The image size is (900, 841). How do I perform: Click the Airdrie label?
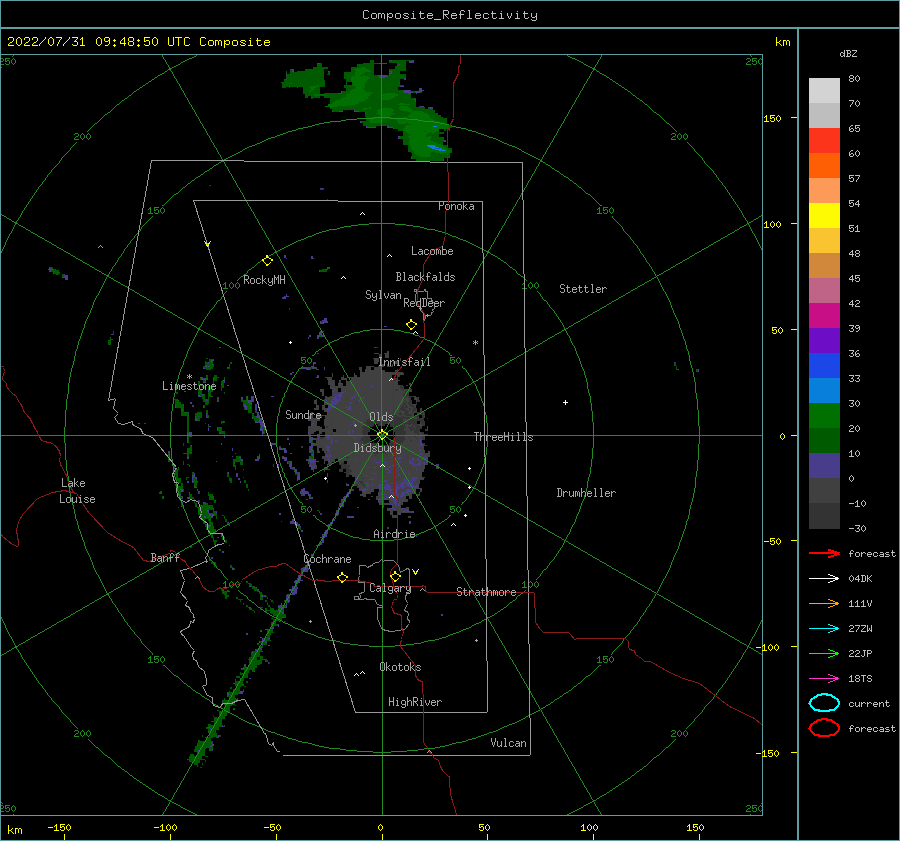click(394, 534)
